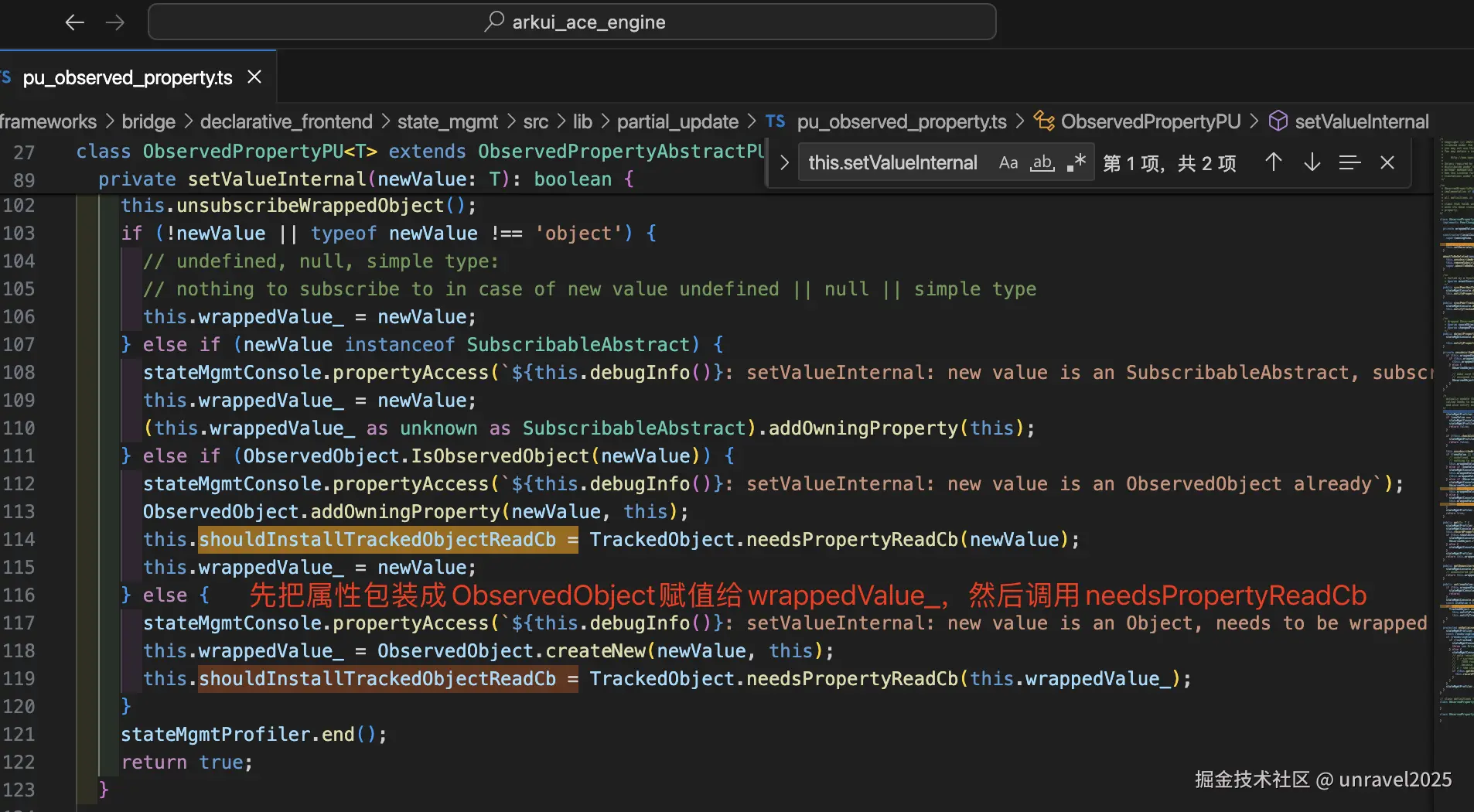Select the state_mgmt breadcrumb folder
Image resolution: width=1474 pixels, height=812 pixels.
click(x=448, y=121)
